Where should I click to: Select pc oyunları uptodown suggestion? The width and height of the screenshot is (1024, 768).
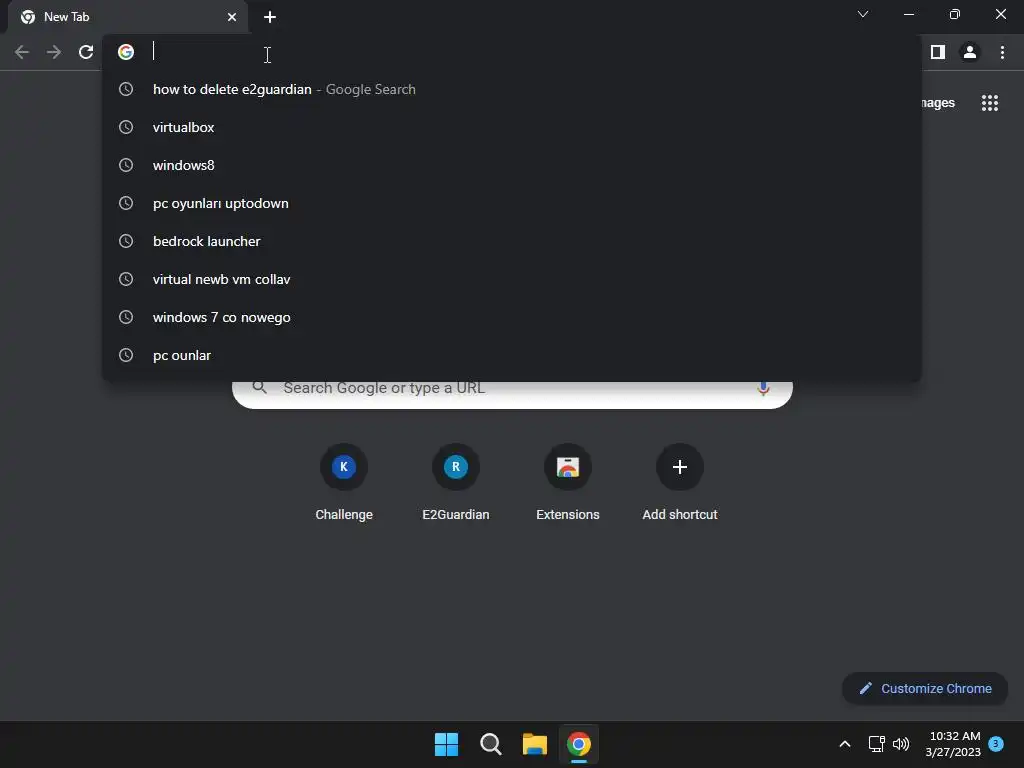pos(512,203)
